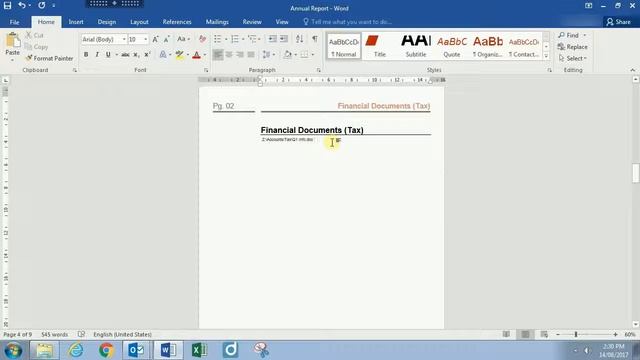Apply superscript formatting

[x=147, y=55]
